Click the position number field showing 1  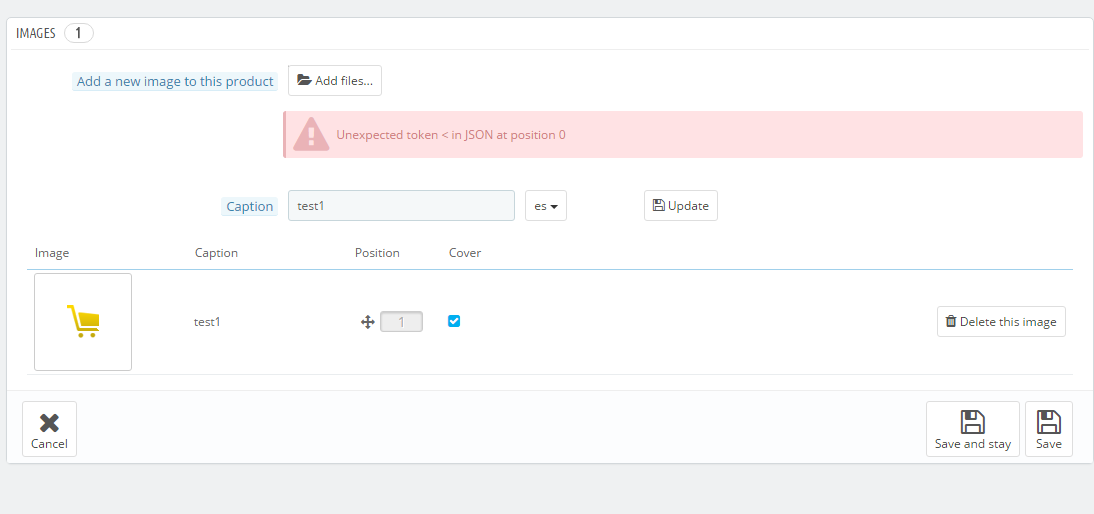click(x=401, y=322)
